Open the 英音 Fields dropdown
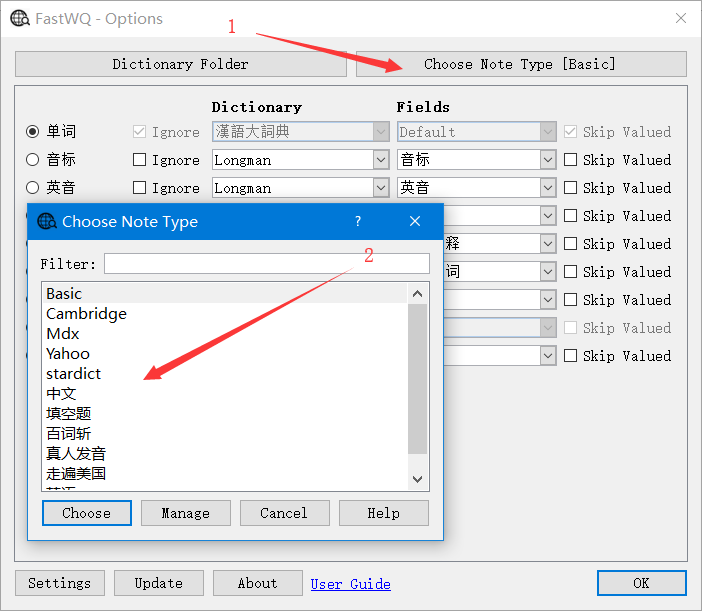 (547, 188)
